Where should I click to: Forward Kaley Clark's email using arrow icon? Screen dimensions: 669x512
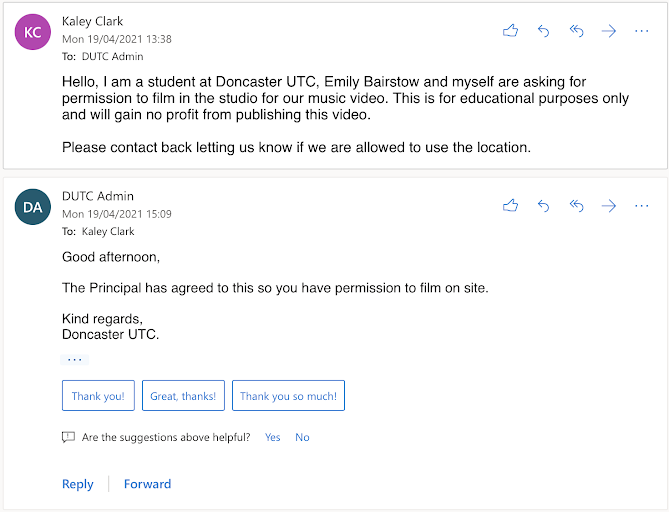[609, 31]
